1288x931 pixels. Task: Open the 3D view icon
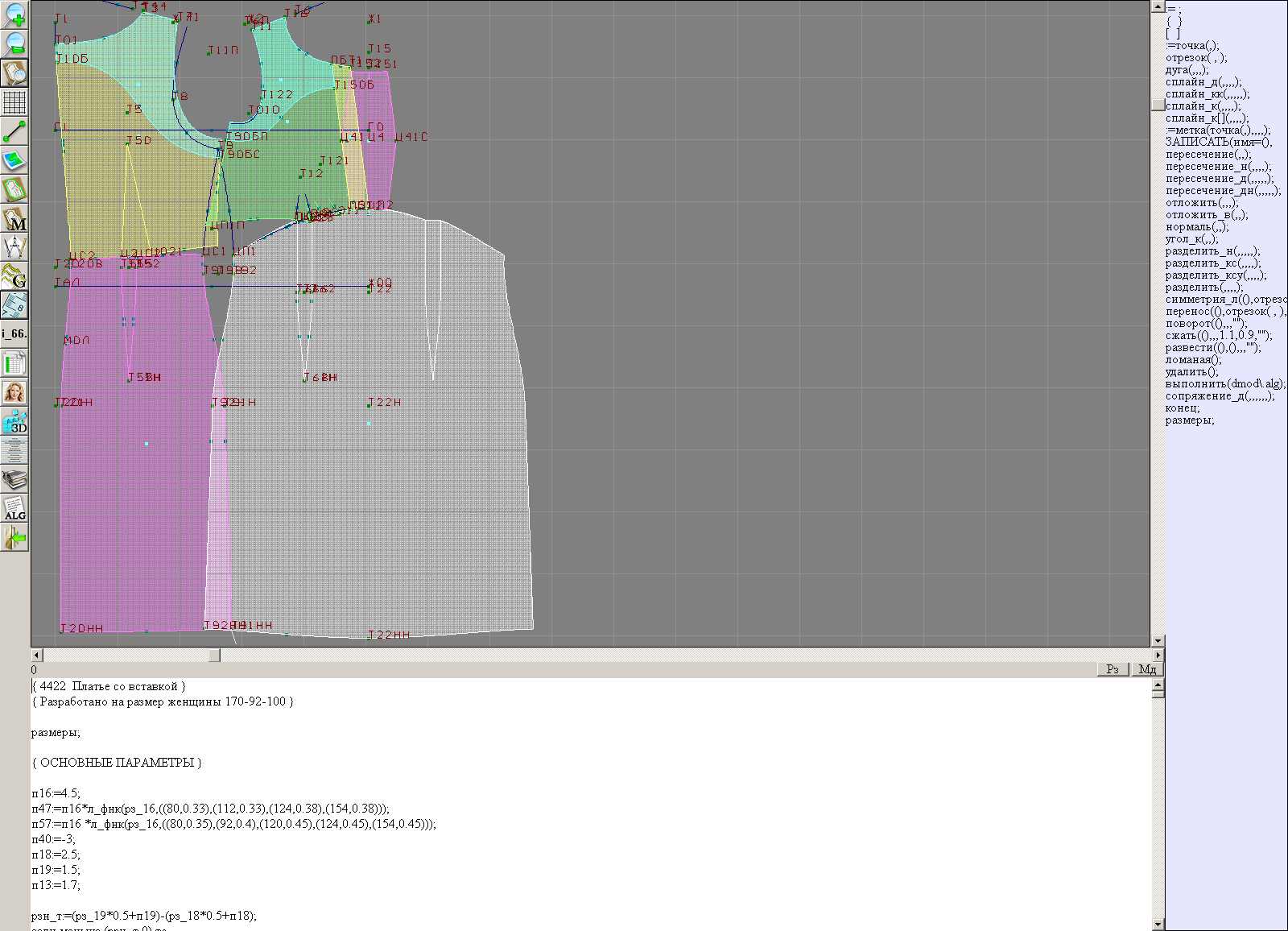pos(14,421)
